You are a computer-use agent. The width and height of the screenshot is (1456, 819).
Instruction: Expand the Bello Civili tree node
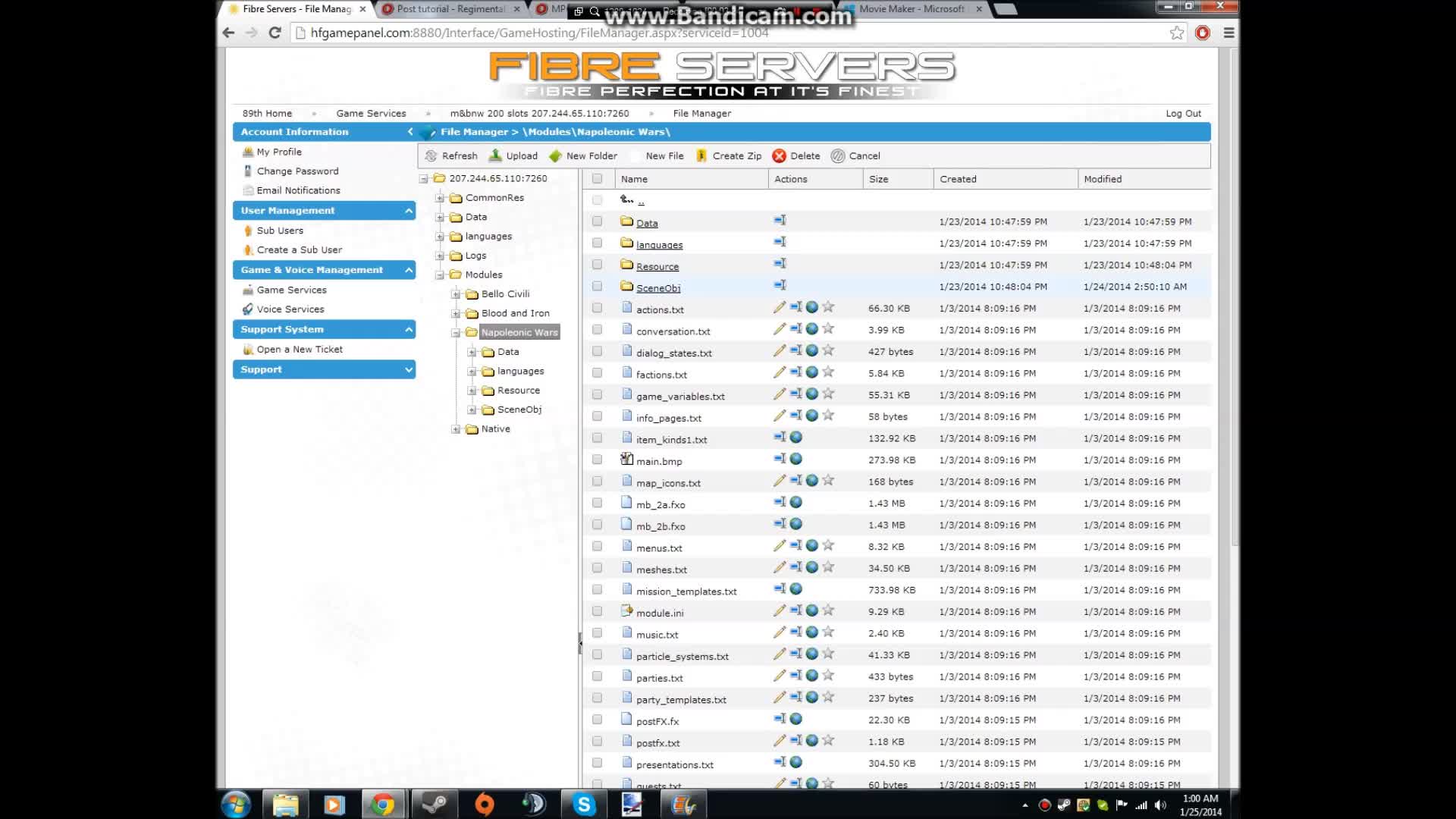point(456,294)
